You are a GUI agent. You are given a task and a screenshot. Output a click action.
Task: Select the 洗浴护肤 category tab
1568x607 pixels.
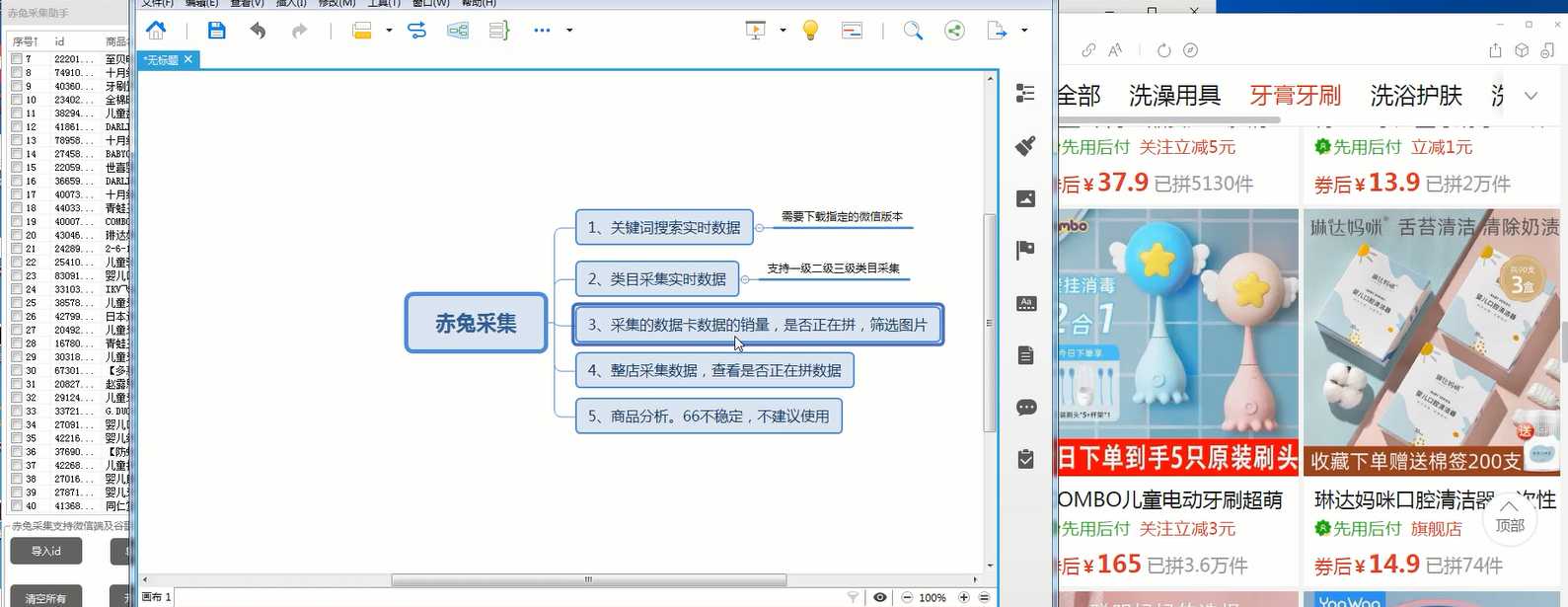[x=1416, y=96]
